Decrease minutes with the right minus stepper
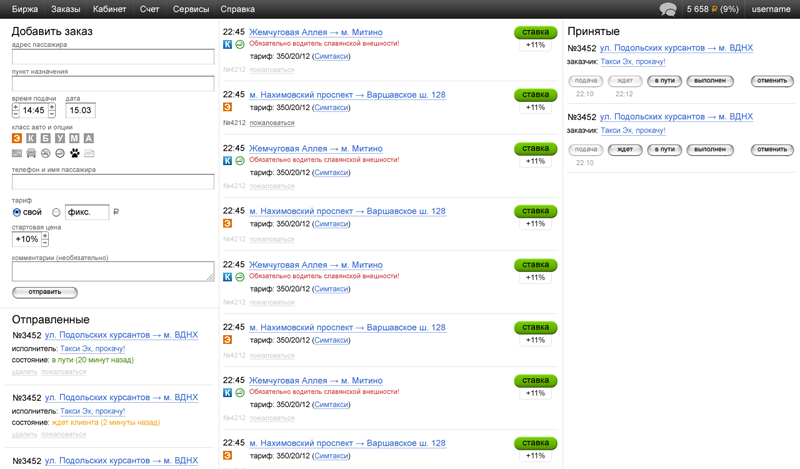 [x=52, y=113]
